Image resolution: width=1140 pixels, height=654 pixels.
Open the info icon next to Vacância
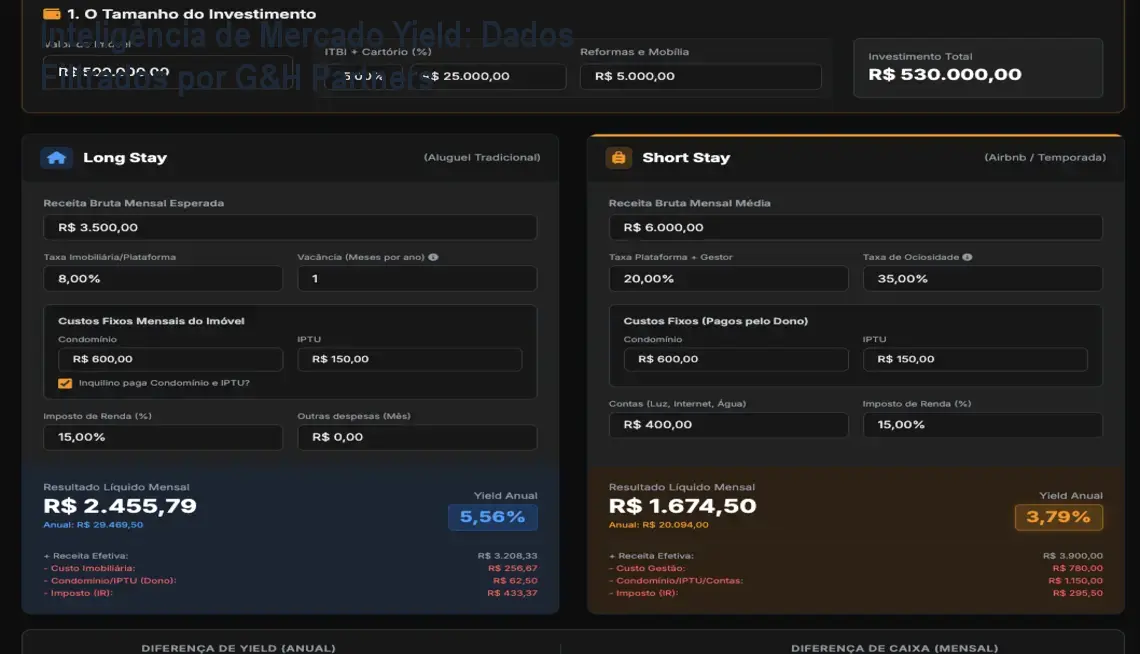(x=433, y=257)
